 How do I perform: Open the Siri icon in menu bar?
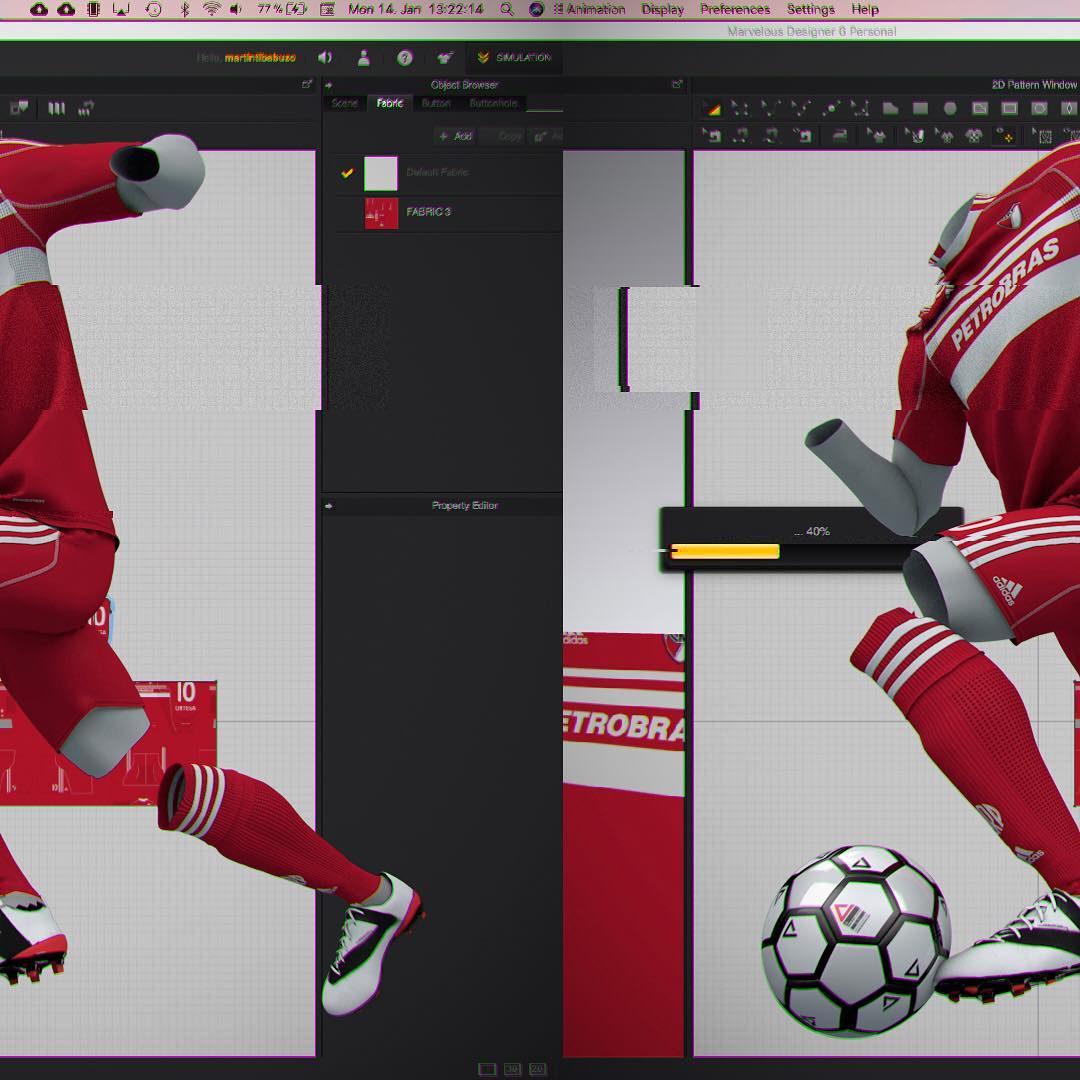pyautogui.click(x=536, y=10)
